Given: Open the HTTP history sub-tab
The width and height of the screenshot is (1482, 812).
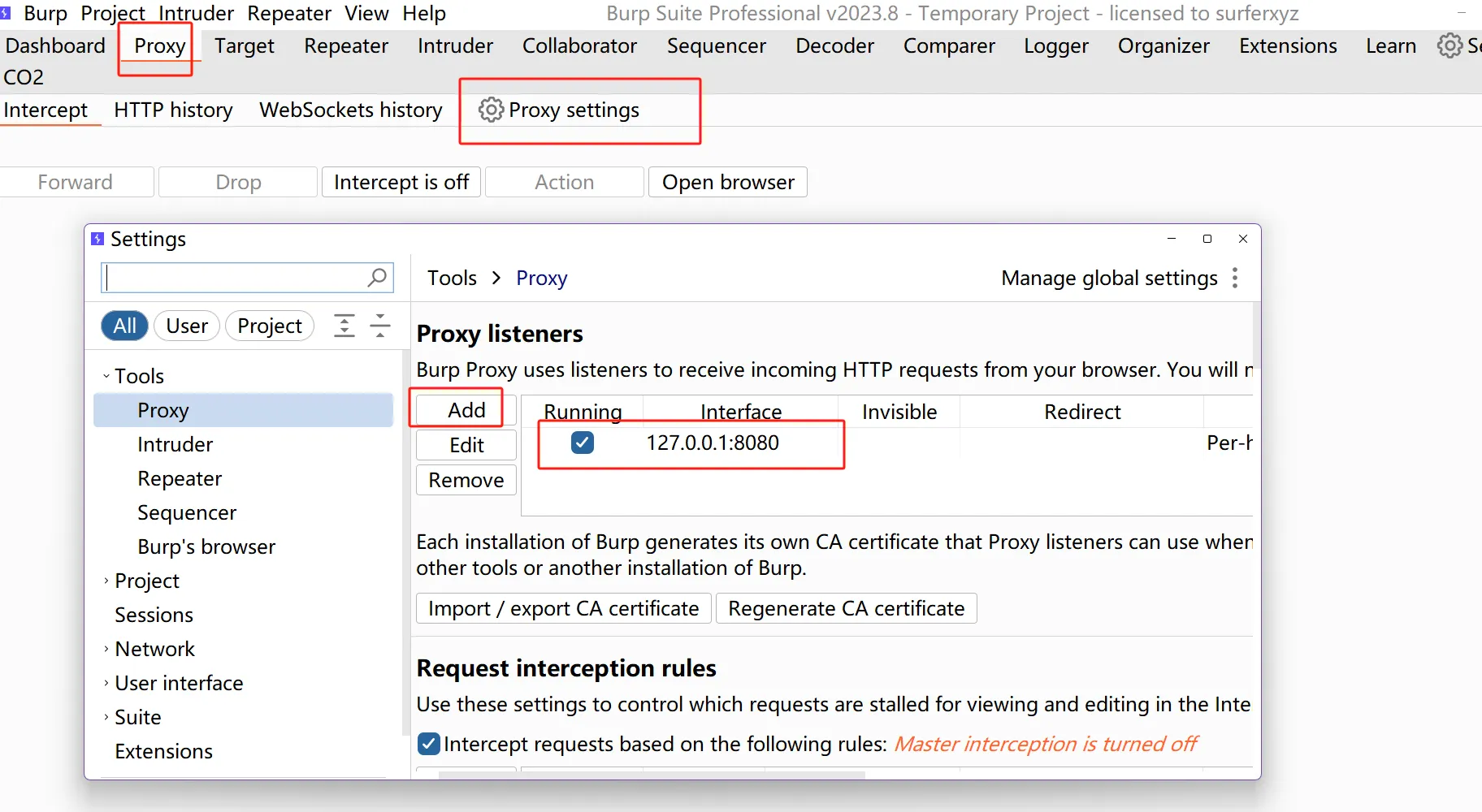Looking at the screenshot, I should click(x=173, y=110).
